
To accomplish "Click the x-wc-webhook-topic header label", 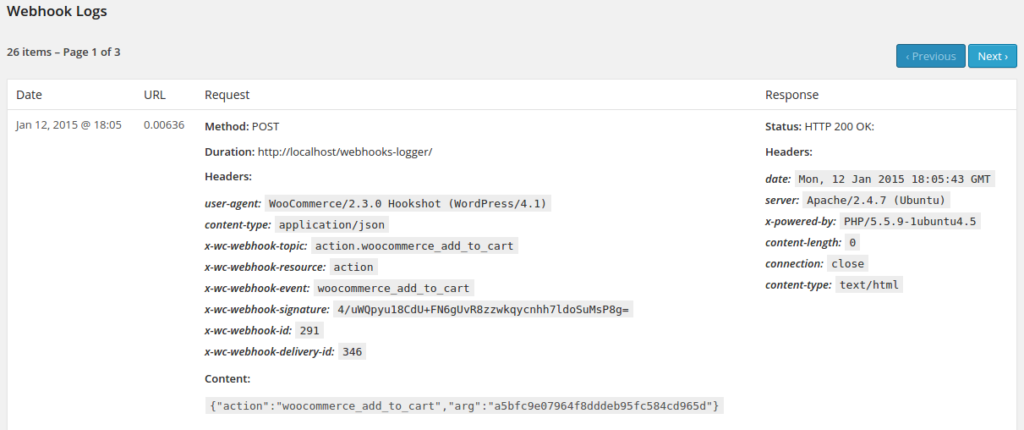I will click(256, 246).
